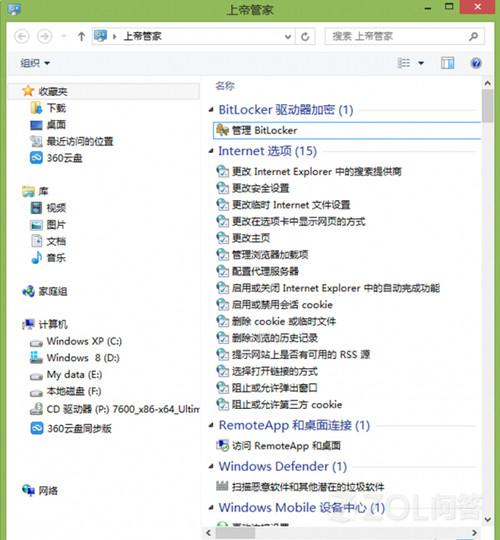Viewport: 500px width, 540px height.
Task: Click the horizontal scrollbar right arrow
Action: [475, 533]
